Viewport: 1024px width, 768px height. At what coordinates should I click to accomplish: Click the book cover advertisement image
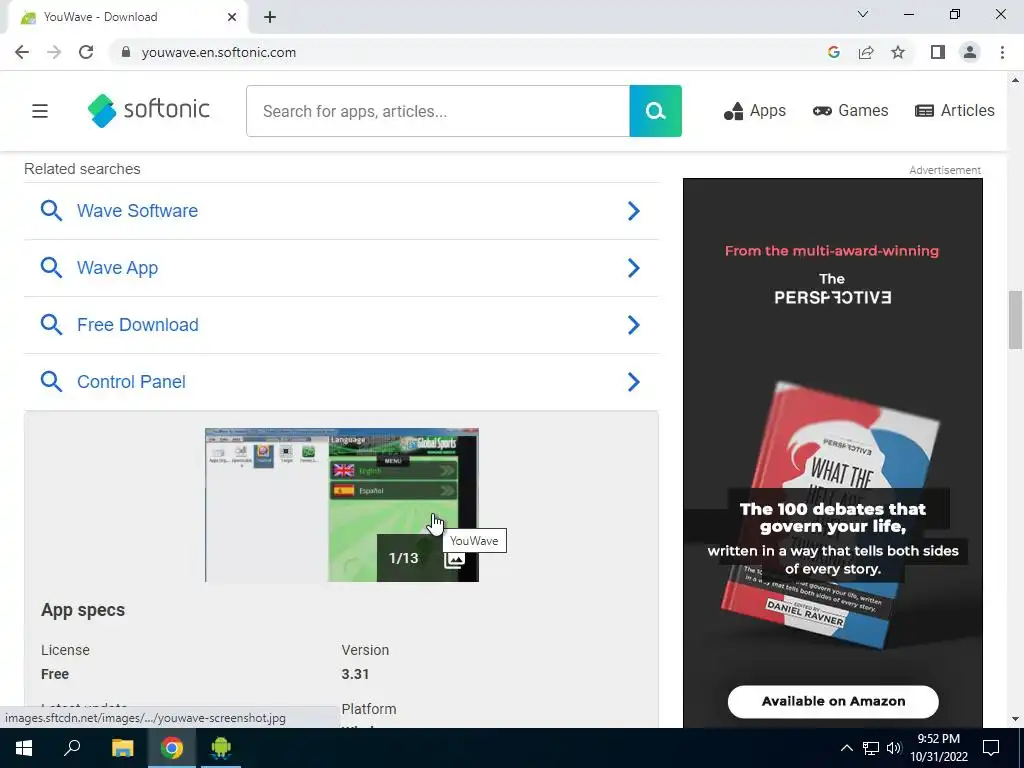point(833,516)
